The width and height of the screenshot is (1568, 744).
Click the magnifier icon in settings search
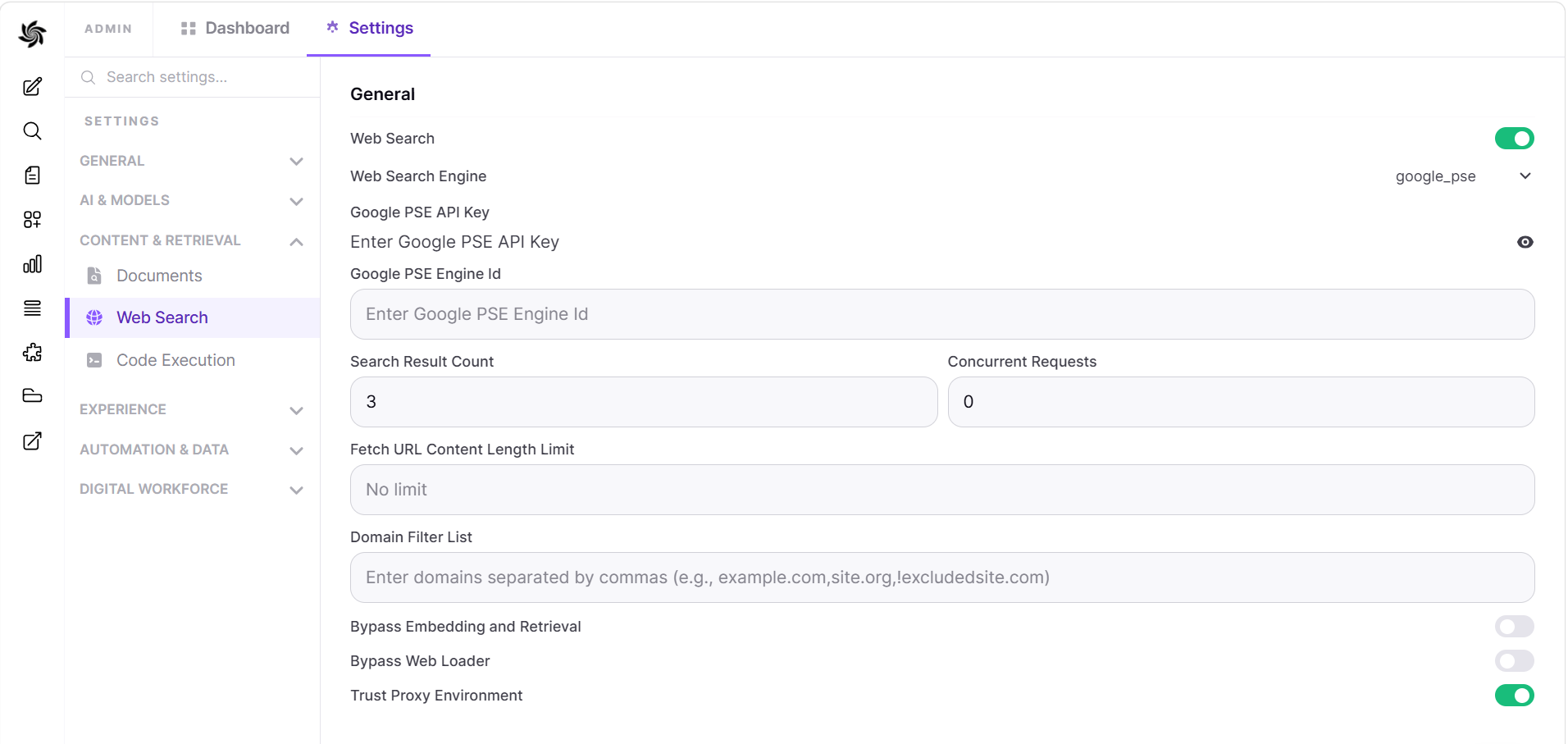point(88,77)
